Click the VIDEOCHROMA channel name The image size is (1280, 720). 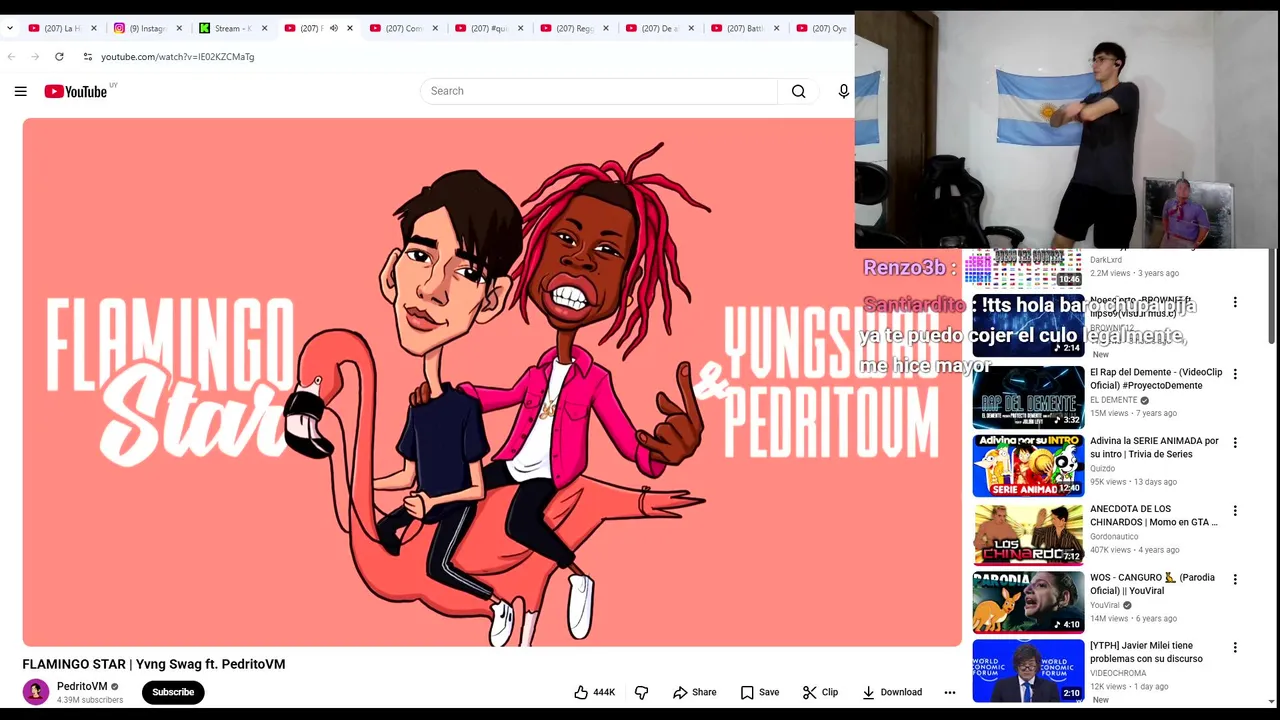[1119, 673]
